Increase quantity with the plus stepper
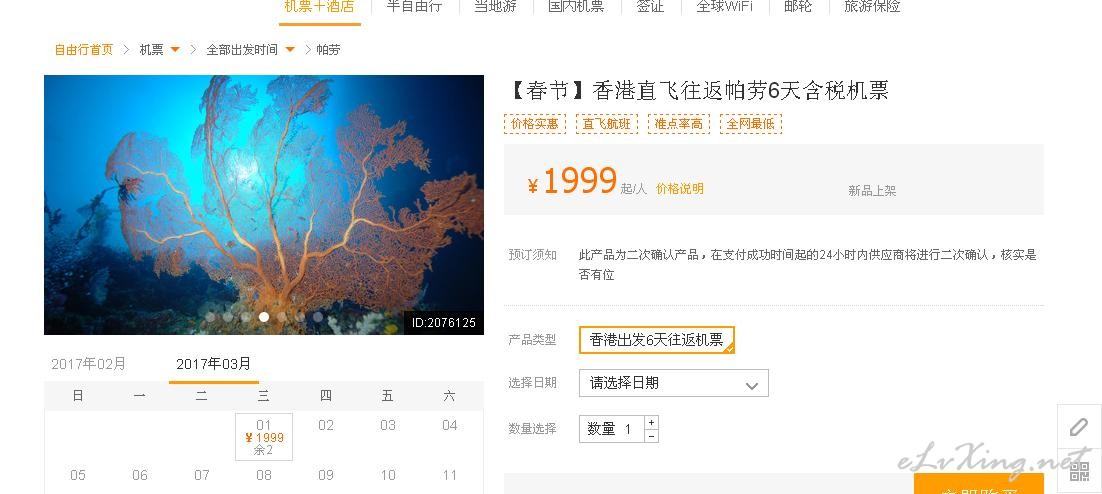 (652, 422)
